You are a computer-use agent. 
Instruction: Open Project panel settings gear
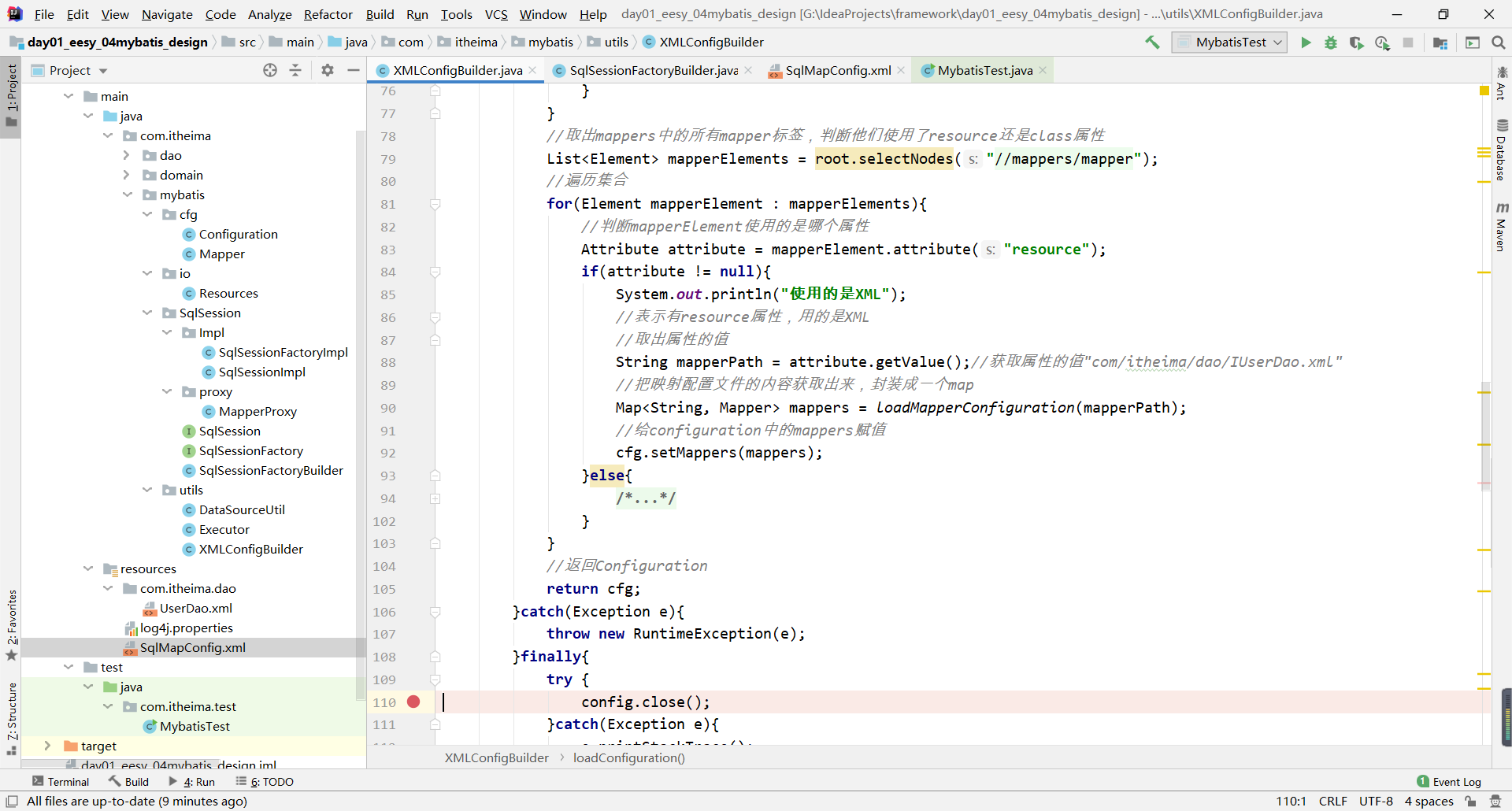pos(328,70)
